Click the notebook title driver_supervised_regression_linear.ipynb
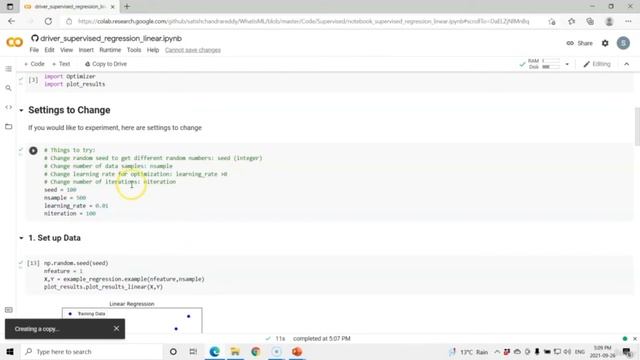This screenshot has width=640, height=360. 111,38
